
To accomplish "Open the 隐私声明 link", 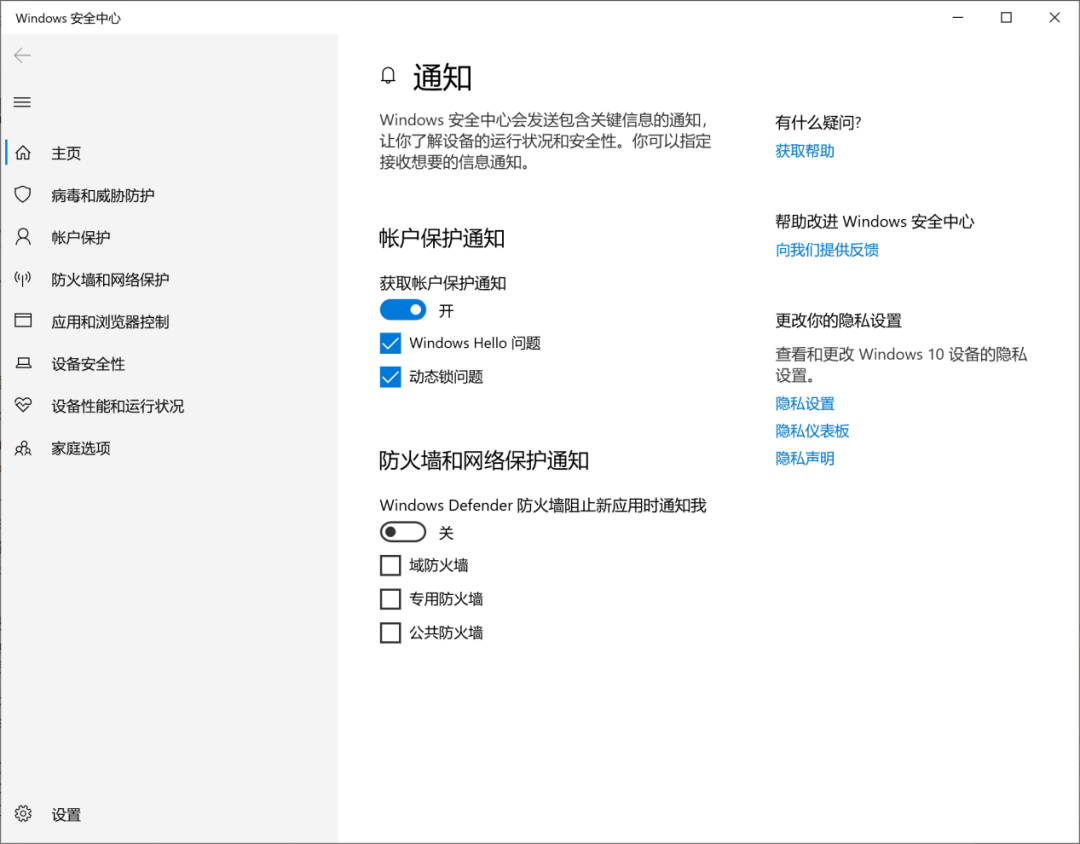I will pos(804,459).
